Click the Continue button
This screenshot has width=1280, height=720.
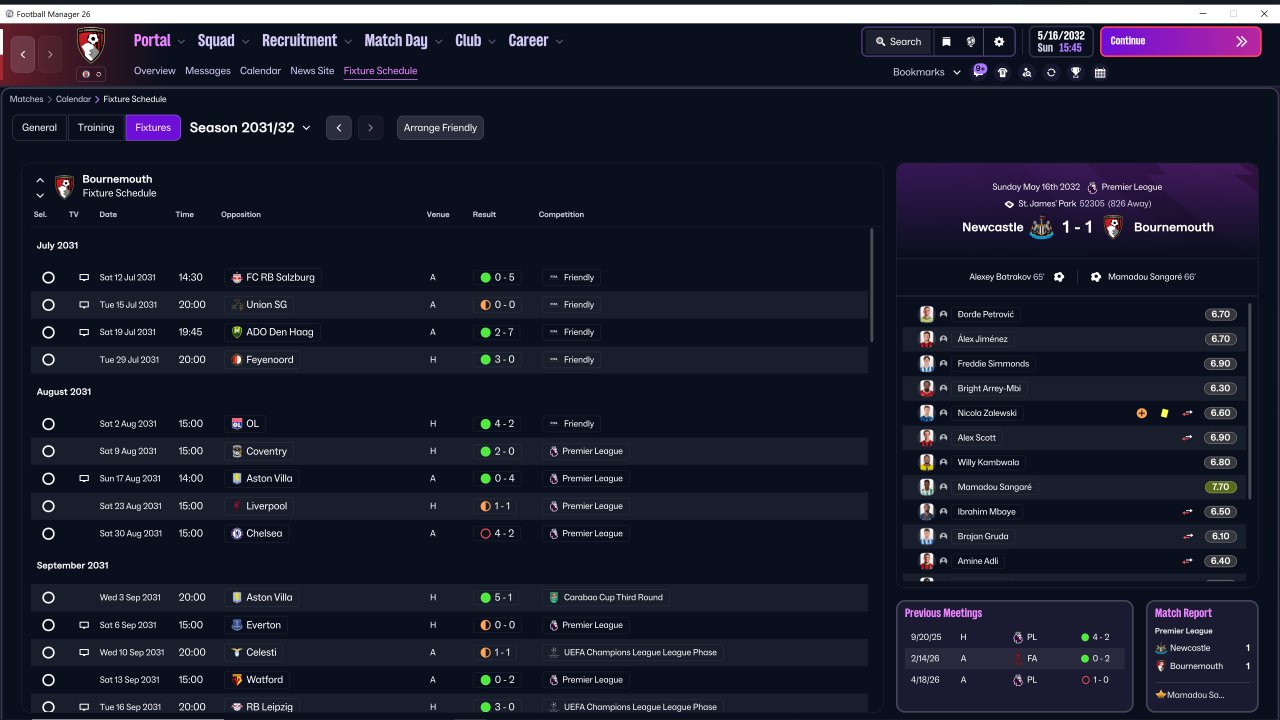pos(1181,42)
